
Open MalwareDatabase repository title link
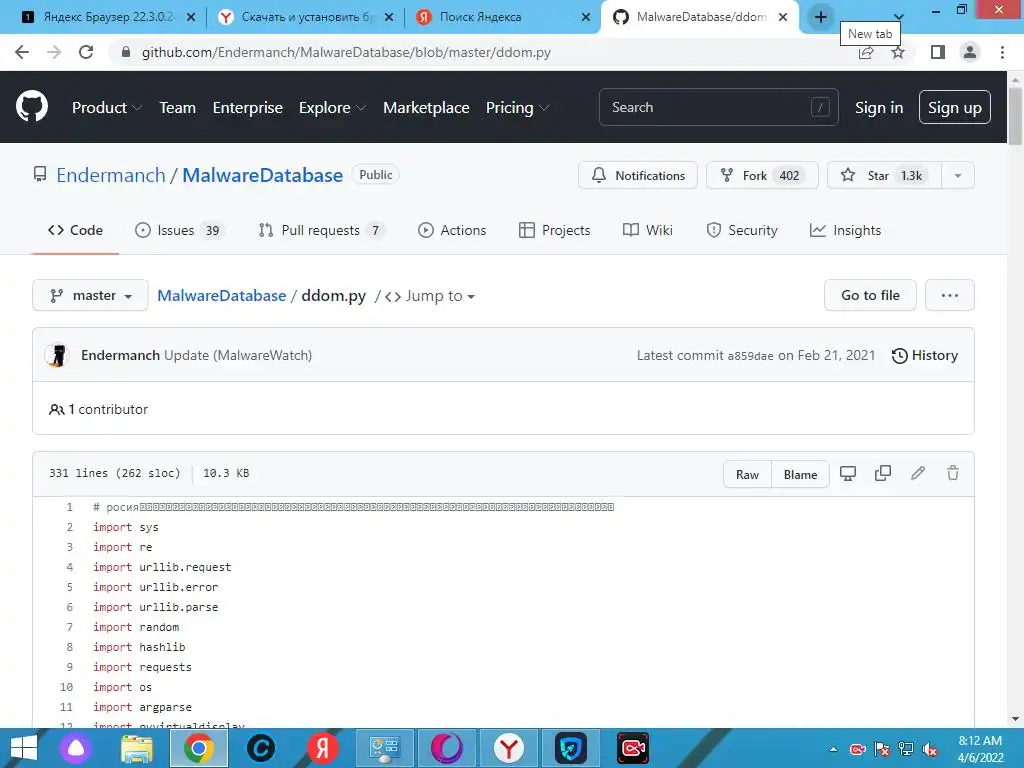[x=263, y=175]
